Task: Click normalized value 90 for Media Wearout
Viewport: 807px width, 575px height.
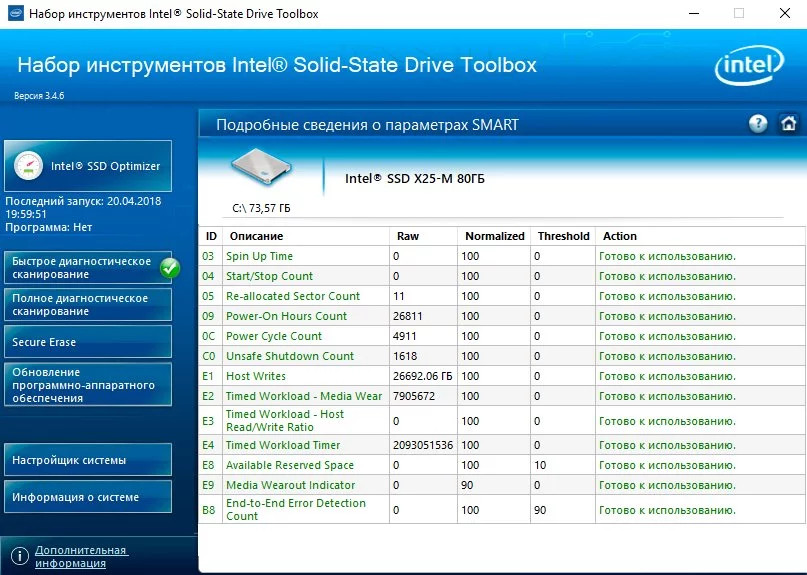Action: pyautogui.click(x=467, y=485)
